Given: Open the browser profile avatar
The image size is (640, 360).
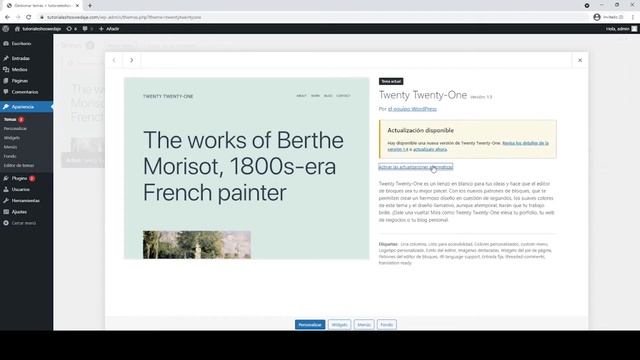Looking at the screenshot, I should click(597, 17).
